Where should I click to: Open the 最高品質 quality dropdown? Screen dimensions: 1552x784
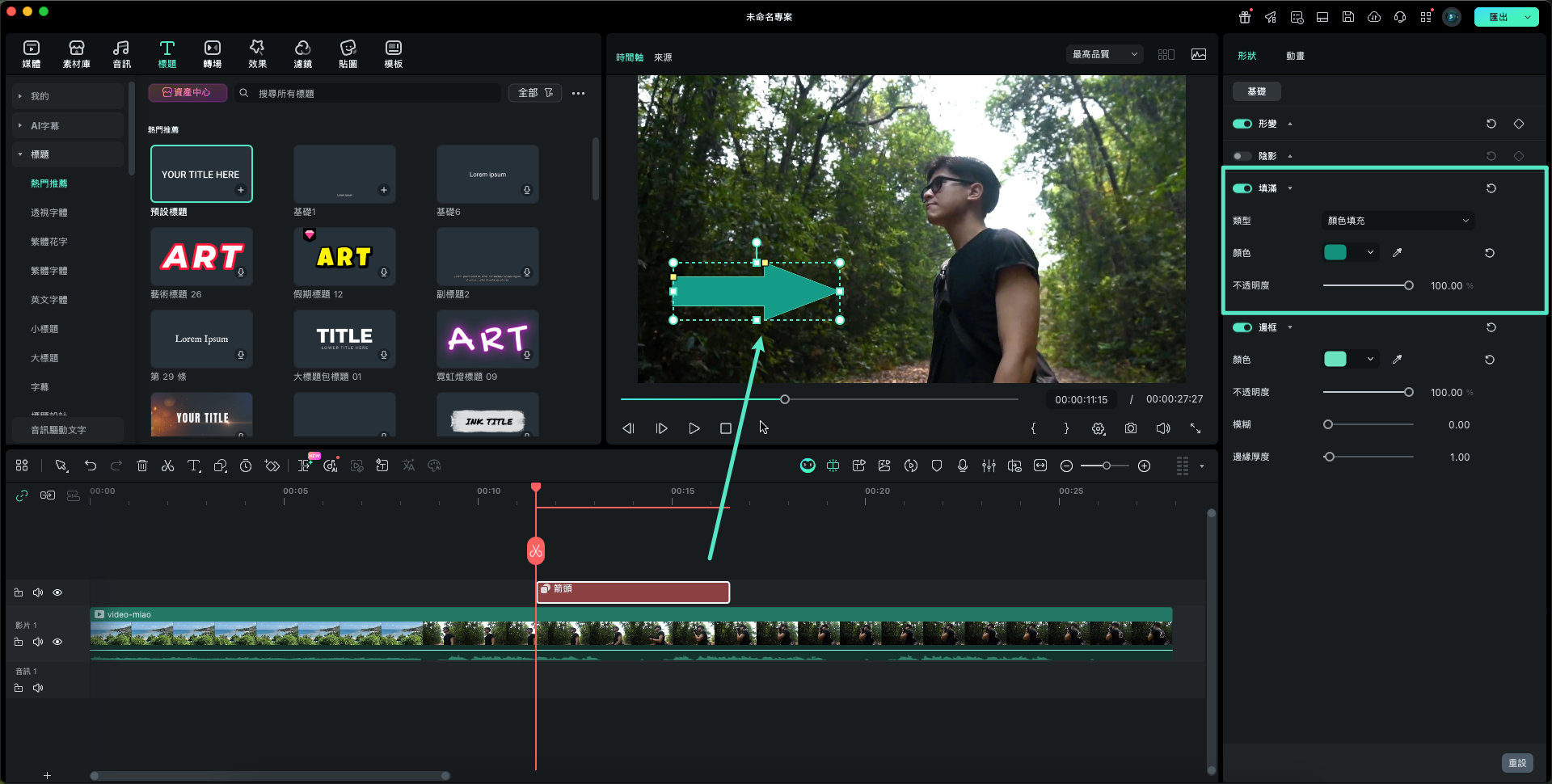[x=1104, y=54]
